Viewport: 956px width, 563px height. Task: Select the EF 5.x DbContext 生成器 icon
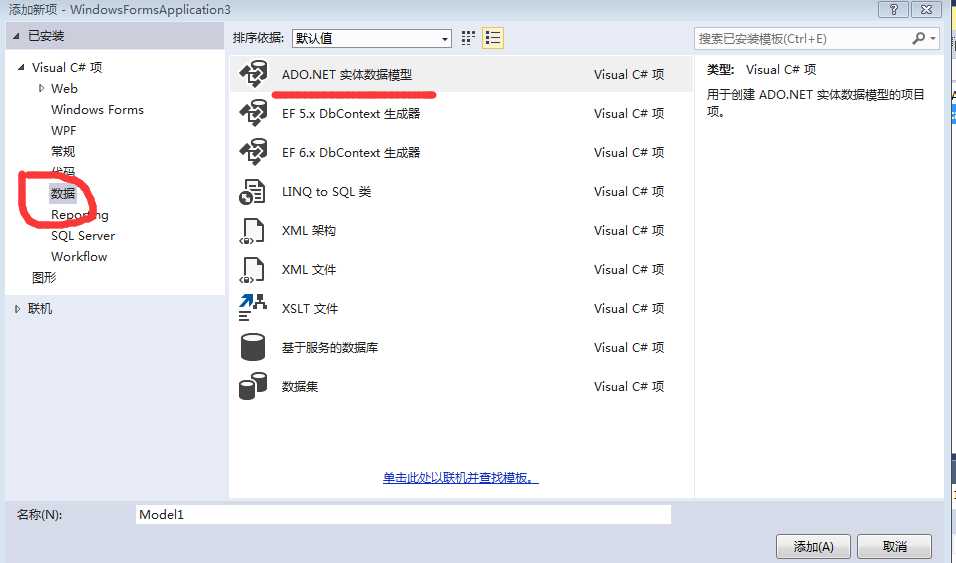pyautogui.click(x=253, y=113)
